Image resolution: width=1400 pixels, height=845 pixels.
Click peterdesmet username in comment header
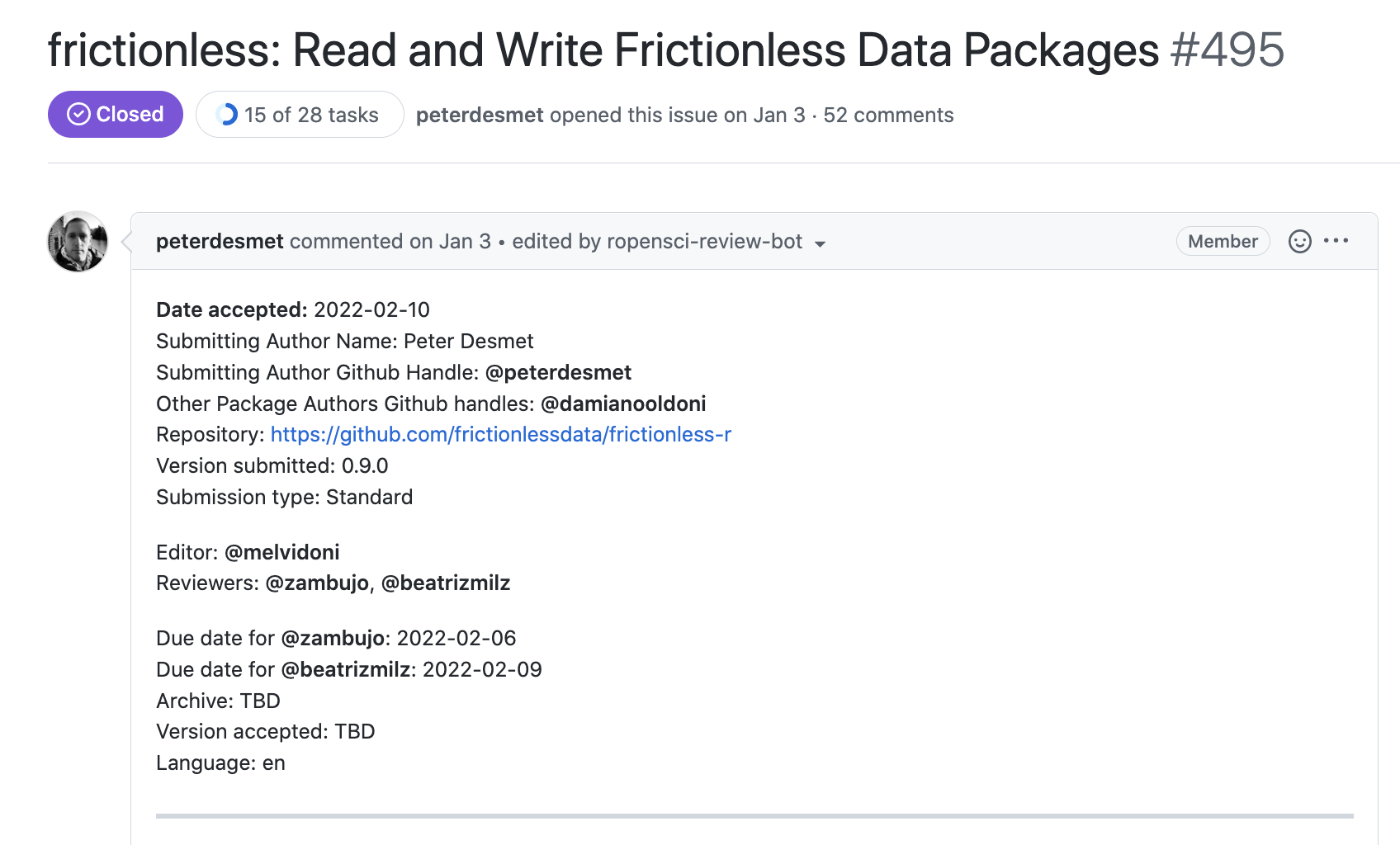(220, 242)
